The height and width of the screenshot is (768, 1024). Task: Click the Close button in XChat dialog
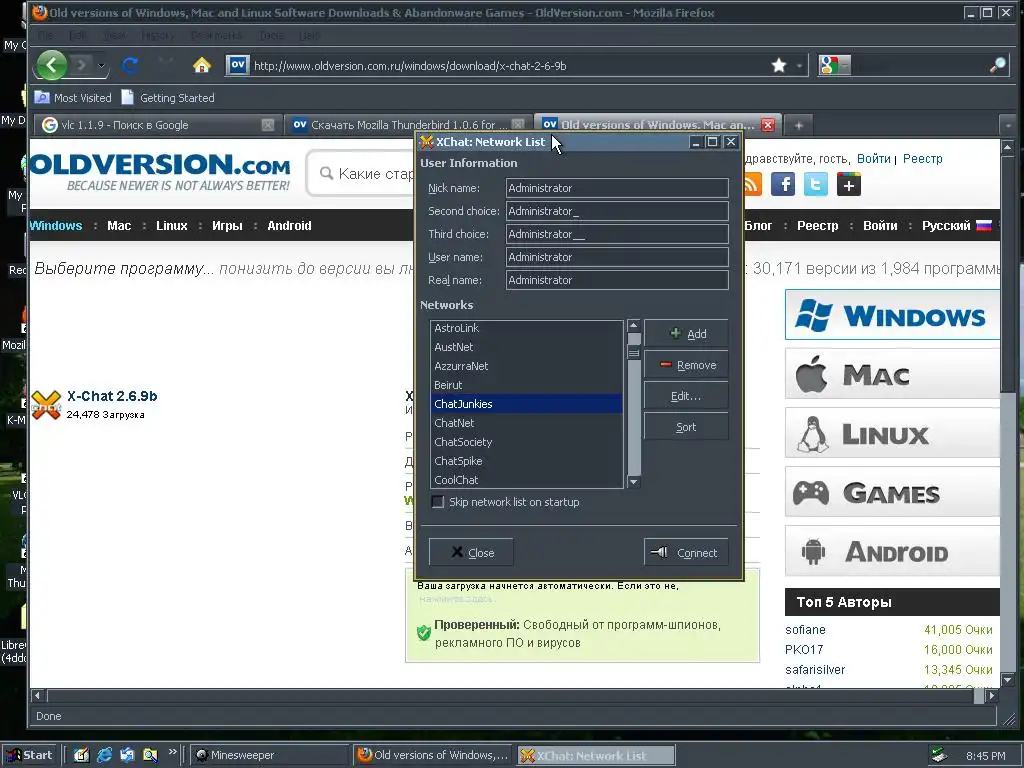[x=471, y=552]
